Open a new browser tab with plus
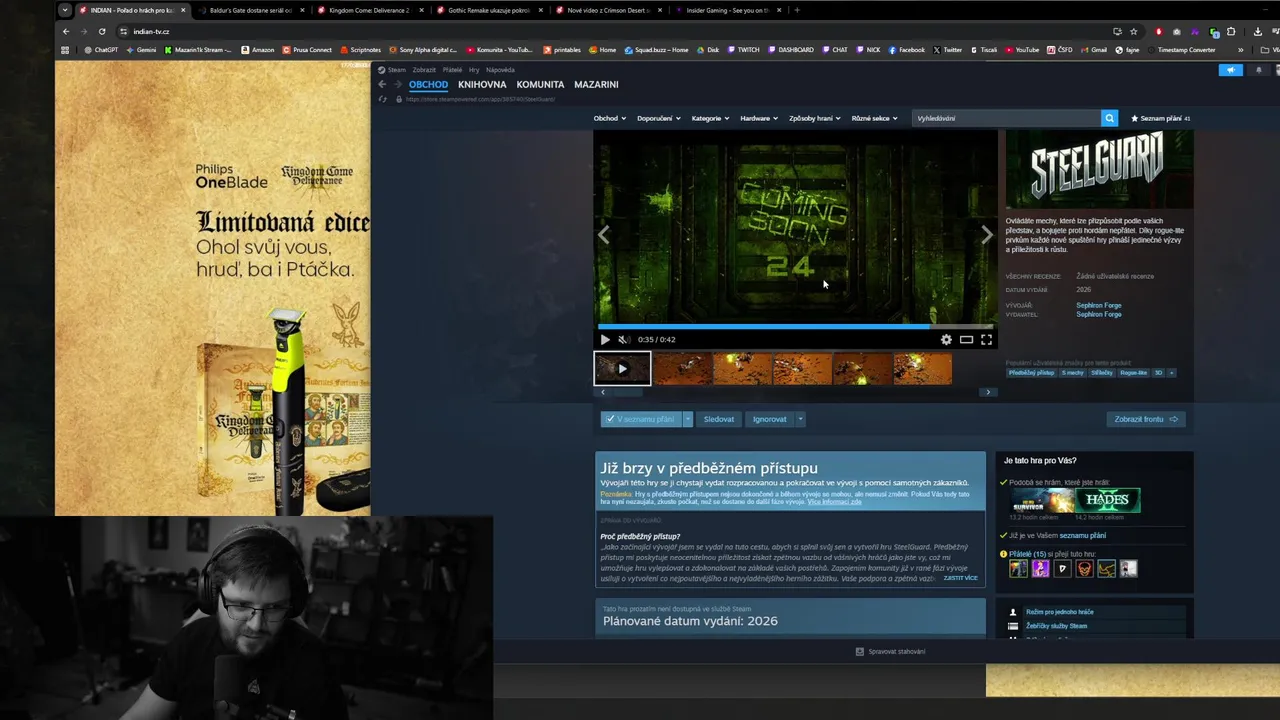The height and width of the screenshot is (720, 1280). pyautogui.click(x=797, y=10)
